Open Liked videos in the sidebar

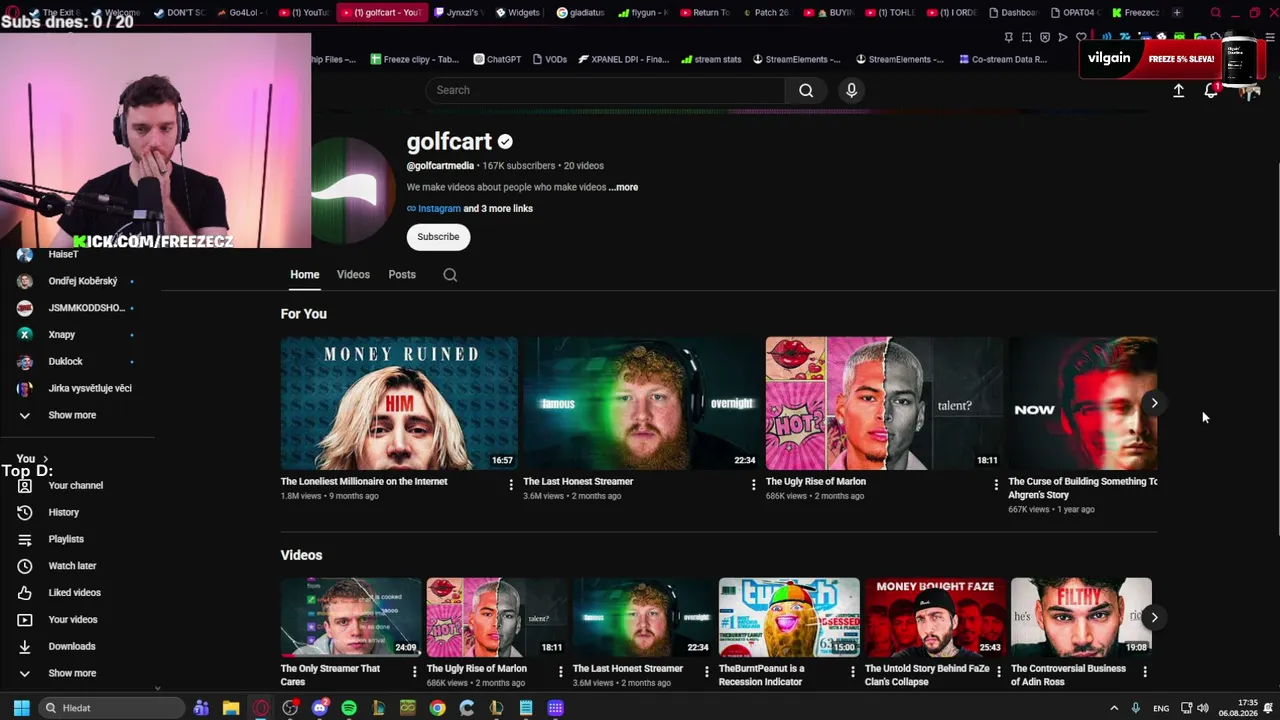(x=77, y=593)
